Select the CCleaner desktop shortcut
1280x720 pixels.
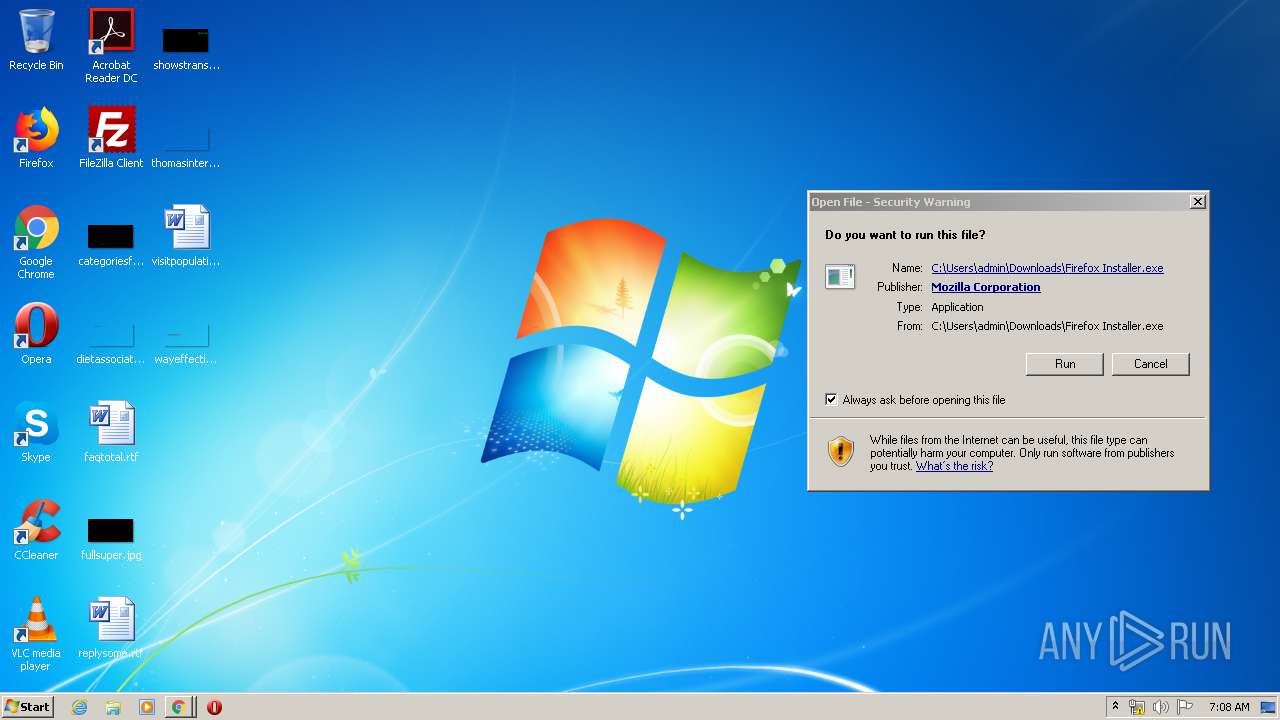coord(36,530)
